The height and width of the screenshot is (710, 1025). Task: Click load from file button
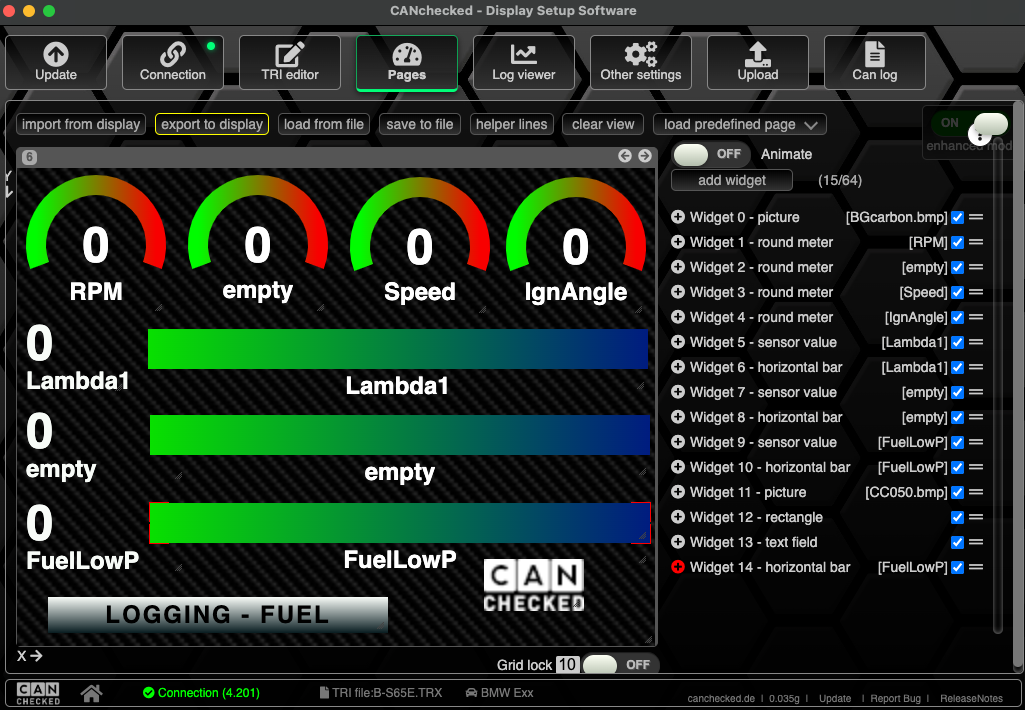(x=324, y=124)
